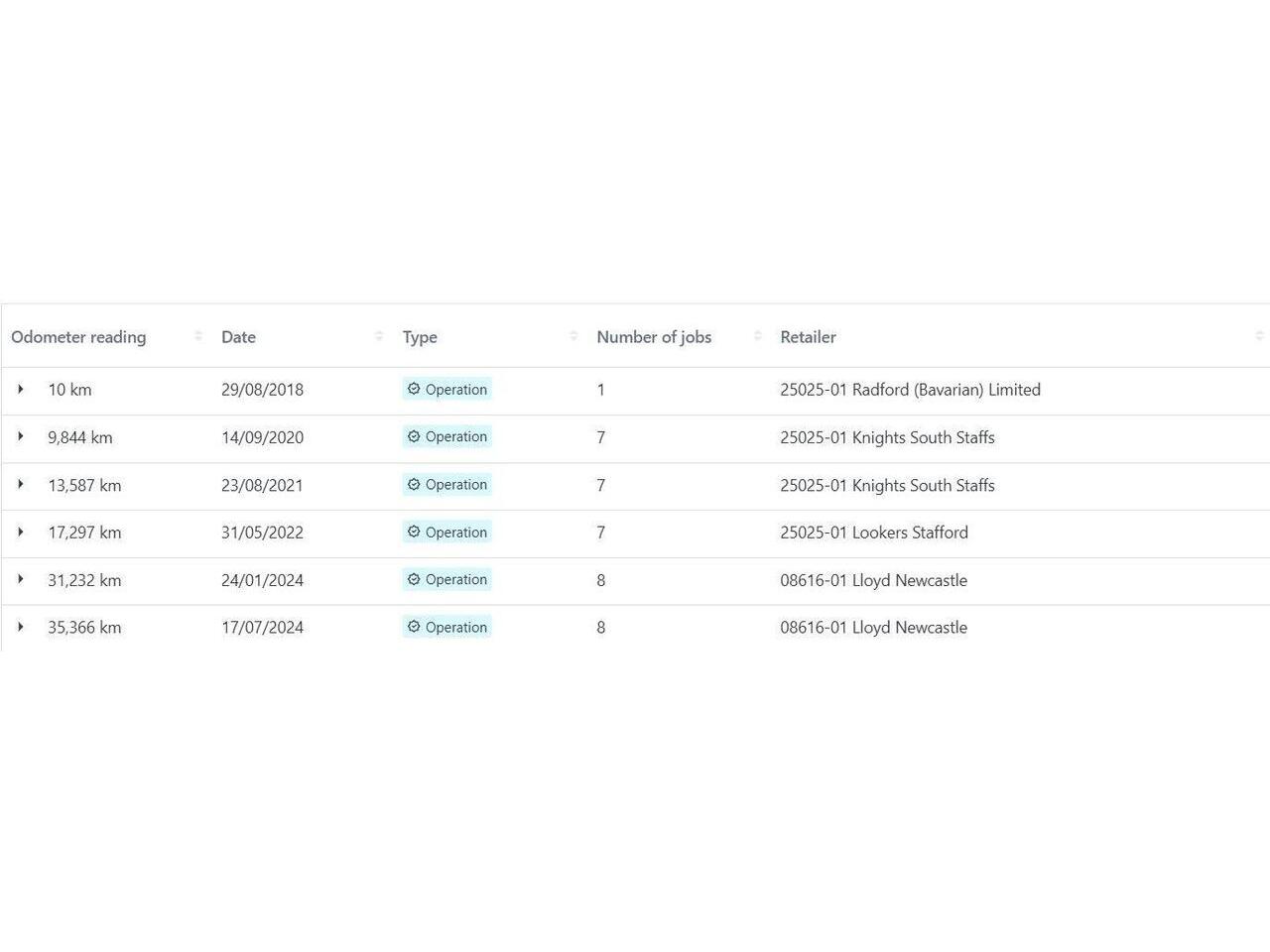Expand the 9,844 km service row
1270x952 pixels.
click(21, 437)
